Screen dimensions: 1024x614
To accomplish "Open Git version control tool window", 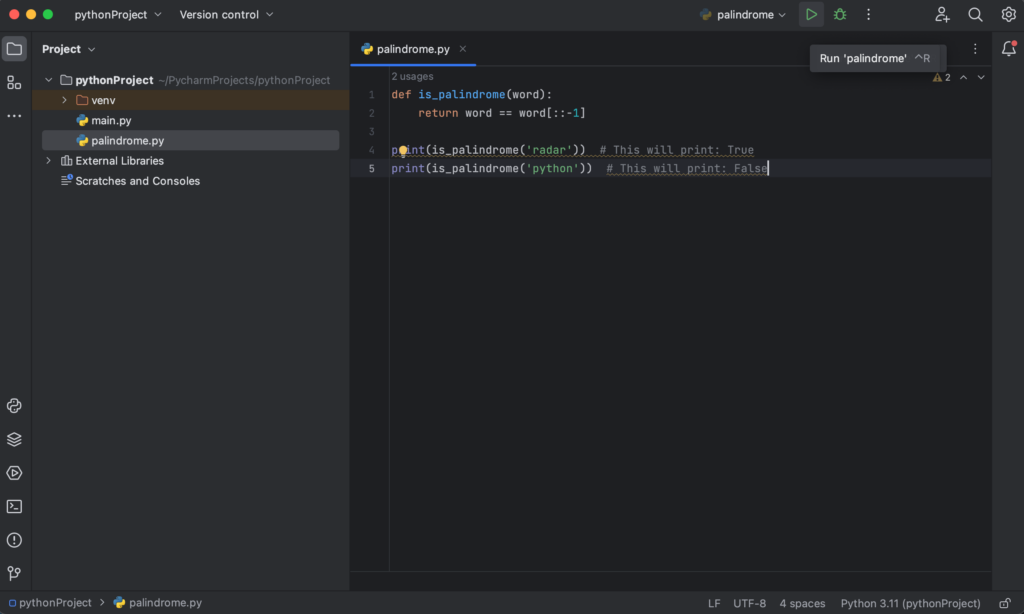I will (x=14, y=573).
